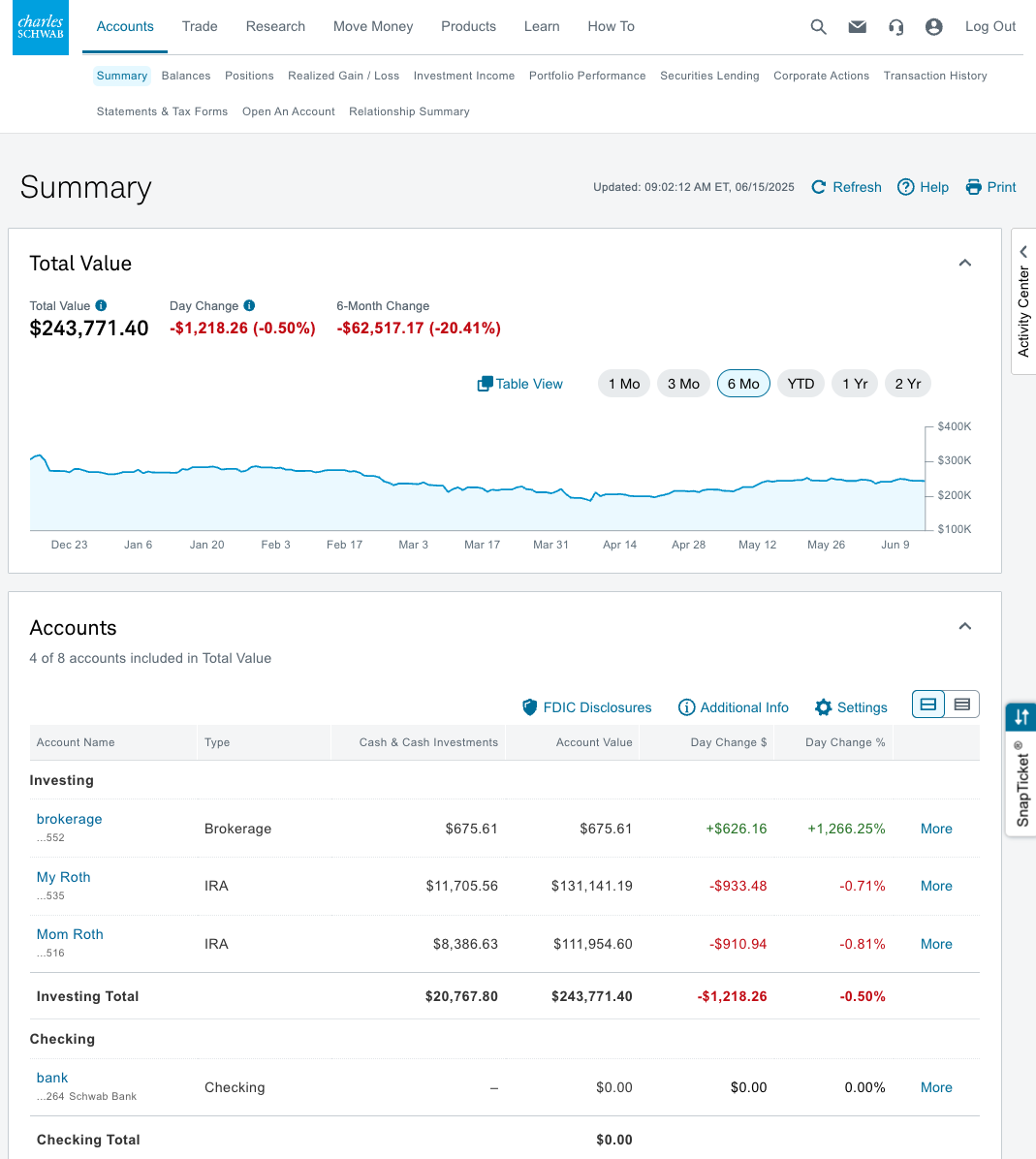The height and width of the screenshot is (1159, 1036).
Task: Open SnapTicket arrows icon
Action: [1021, 717]
